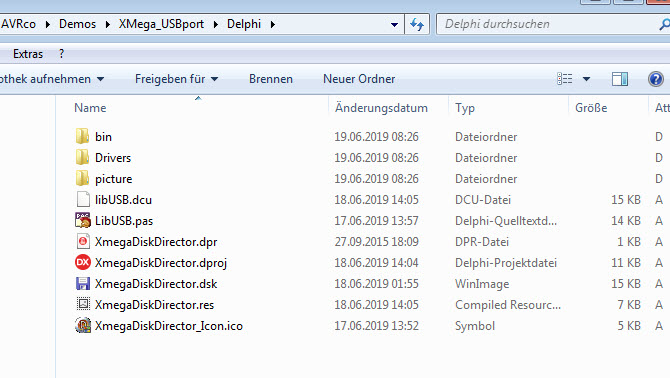Open the Extras menu
Image resolution: width=670 pixels, height=378 pixels.
(28, 54)
